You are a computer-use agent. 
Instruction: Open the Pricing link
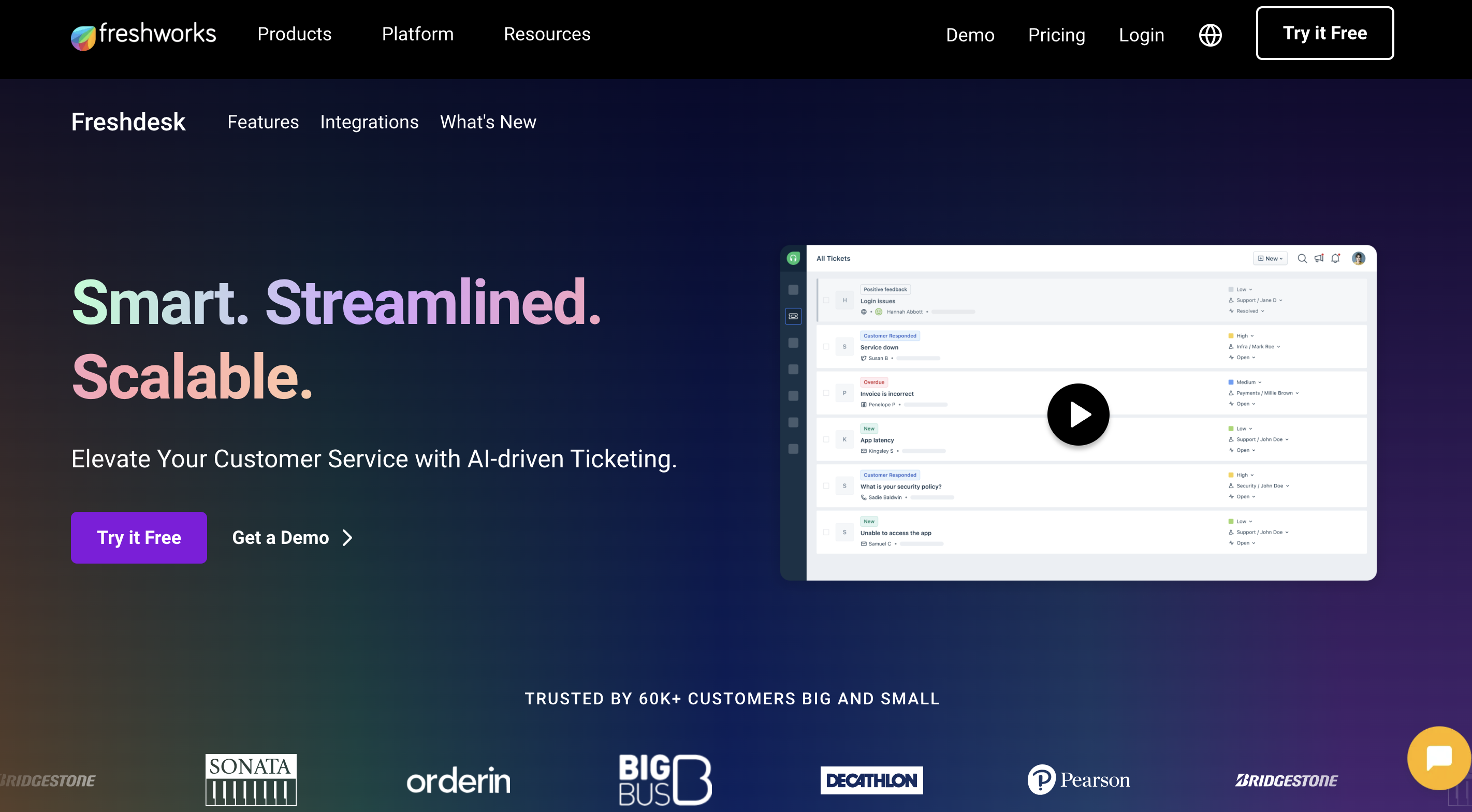1057,35
